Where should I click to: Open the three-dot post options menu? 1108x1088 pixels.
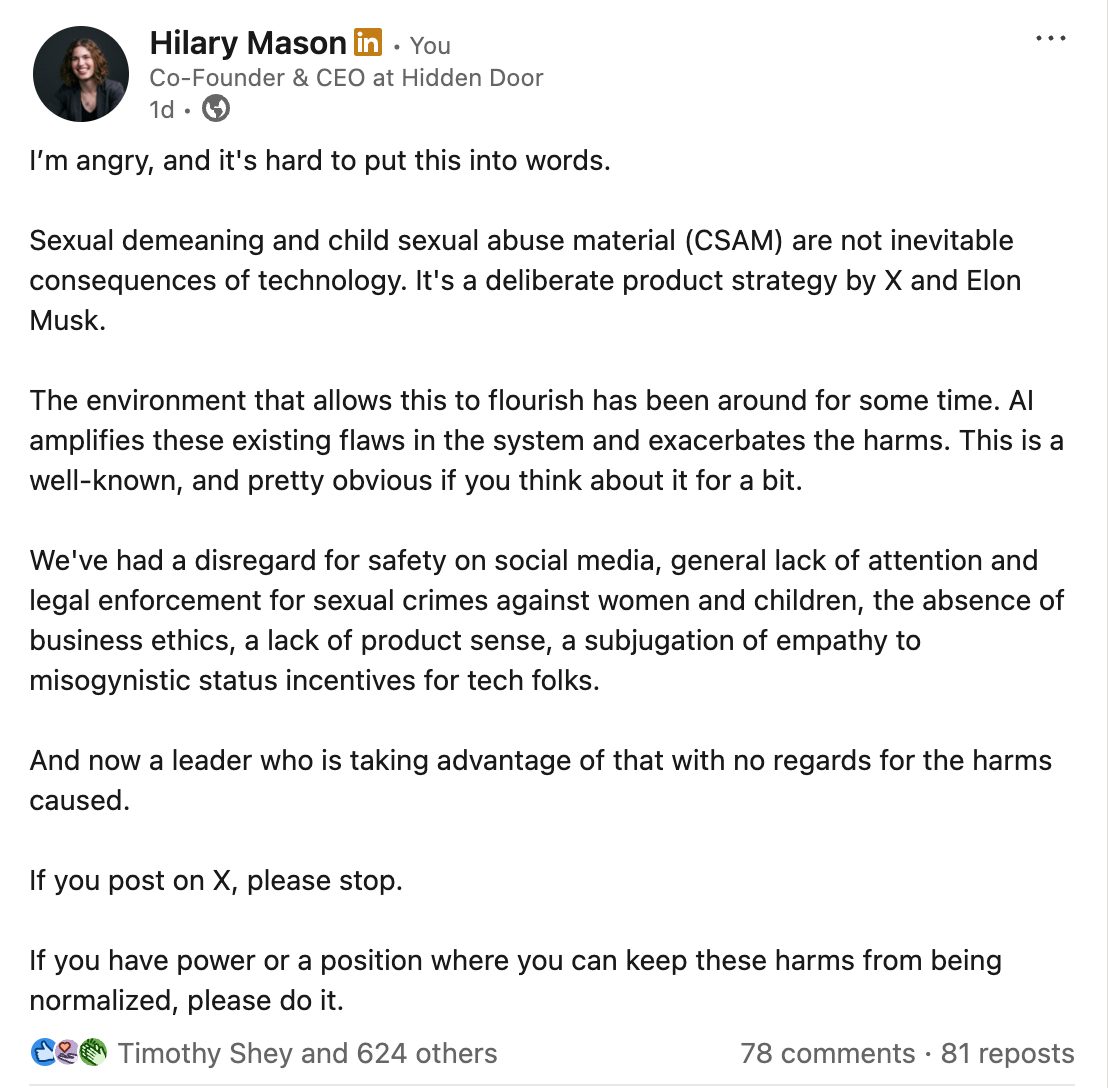1050,39
